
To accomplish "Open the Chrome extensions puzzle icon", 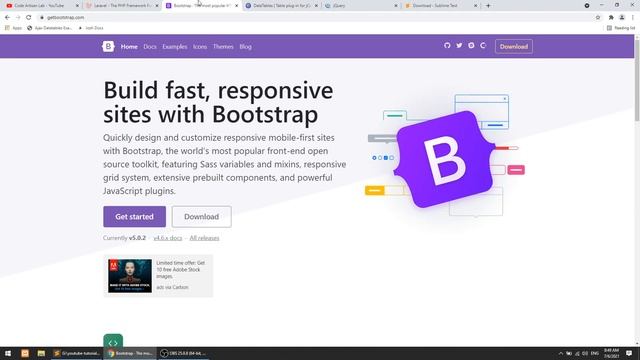I will tap(611, 18).
